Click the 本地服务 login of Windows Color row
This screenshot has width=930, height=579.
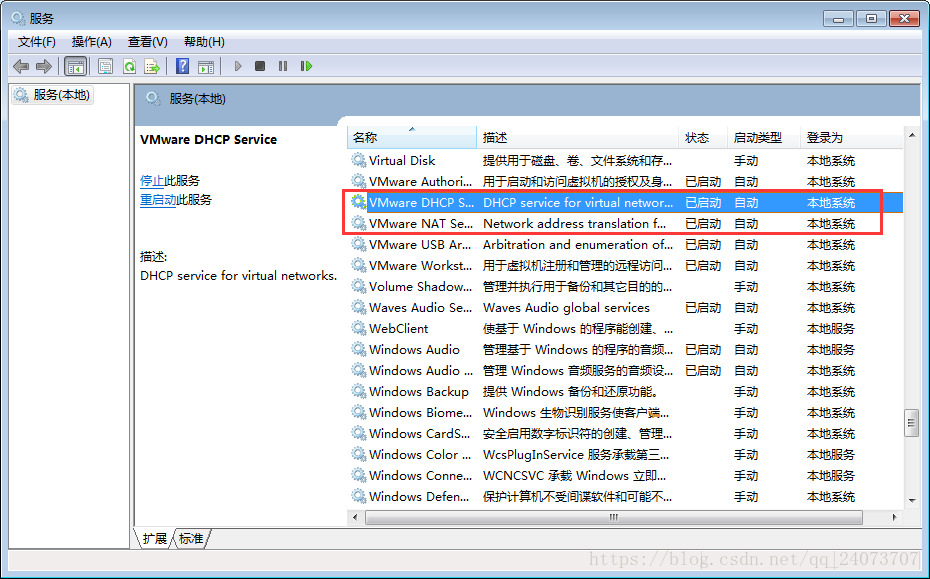tap(830, 454)
